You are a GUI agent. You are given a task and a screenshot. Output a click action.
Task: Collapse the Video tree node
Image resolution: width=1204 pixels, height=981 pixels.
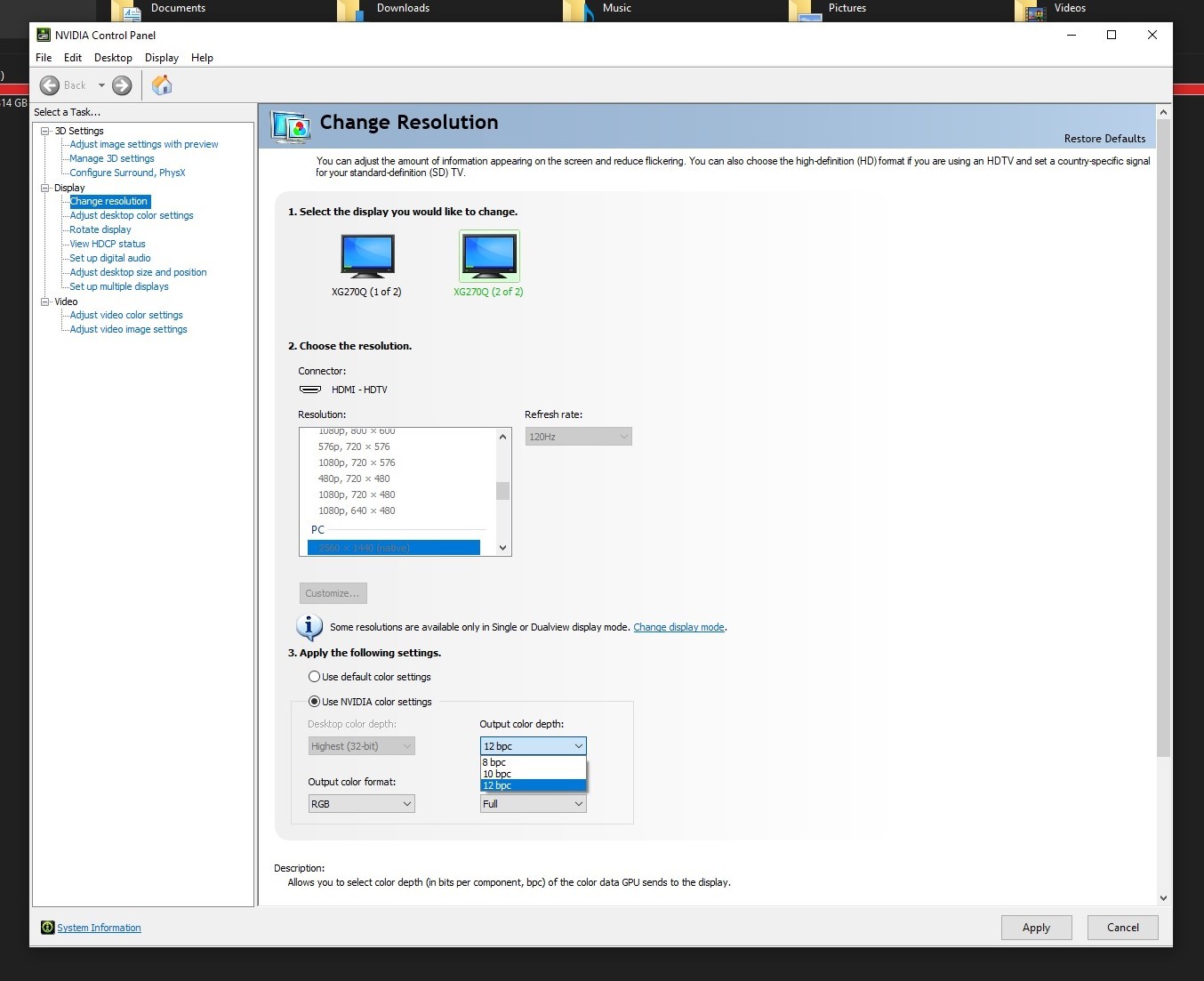pos(44,302)
